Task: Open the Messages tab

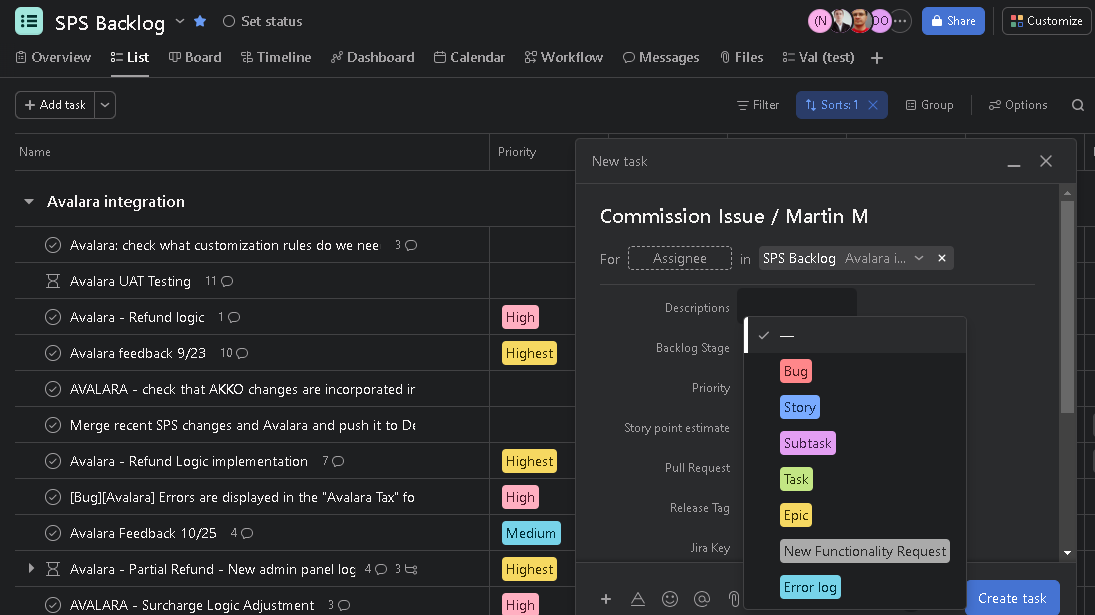Action: [661, 57]
